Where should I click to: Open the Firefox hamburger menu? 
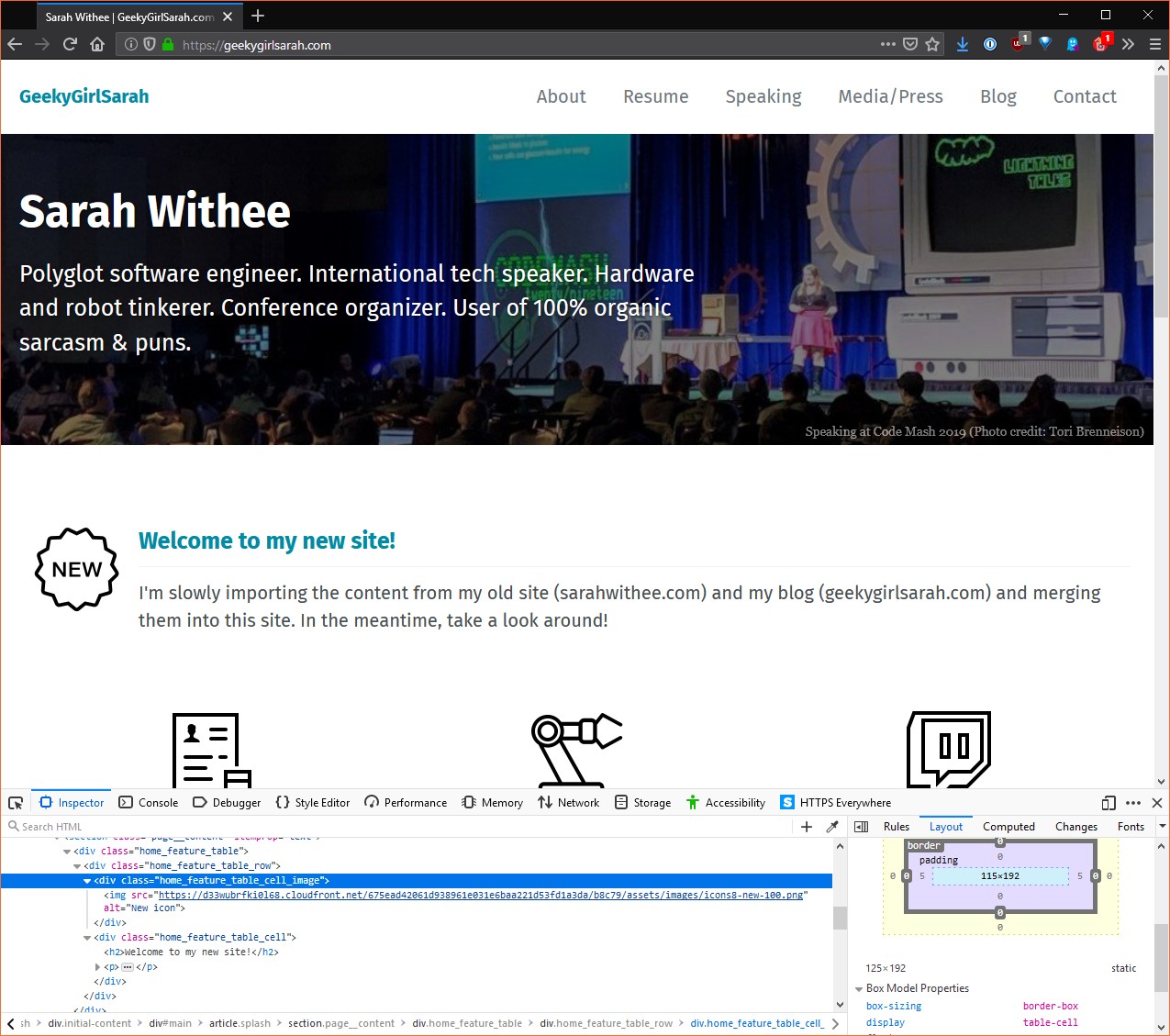(1155, 44)
